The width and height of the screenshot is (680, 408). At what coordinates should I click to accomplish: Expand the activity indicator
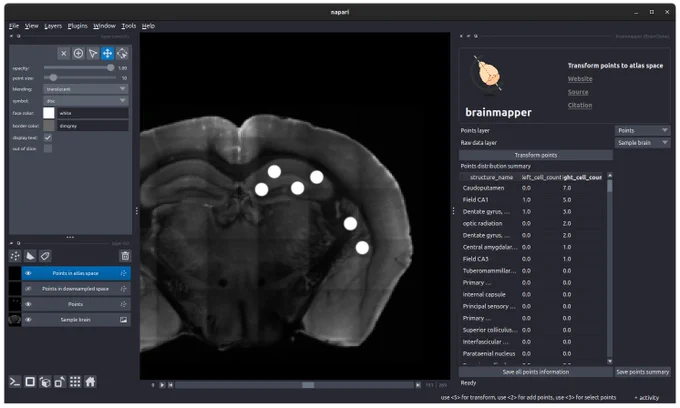coord(647,398)
